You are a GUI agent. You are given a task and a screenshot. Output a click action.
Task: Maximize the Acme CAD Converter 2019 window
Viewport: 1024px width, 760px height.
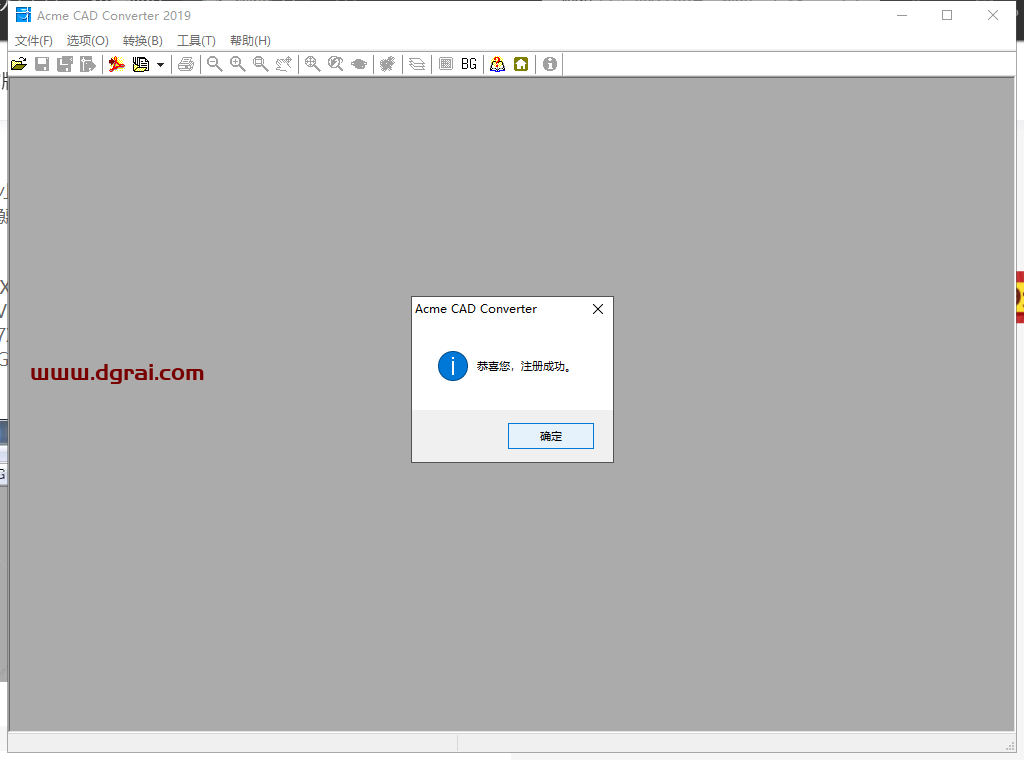[947, 15]
